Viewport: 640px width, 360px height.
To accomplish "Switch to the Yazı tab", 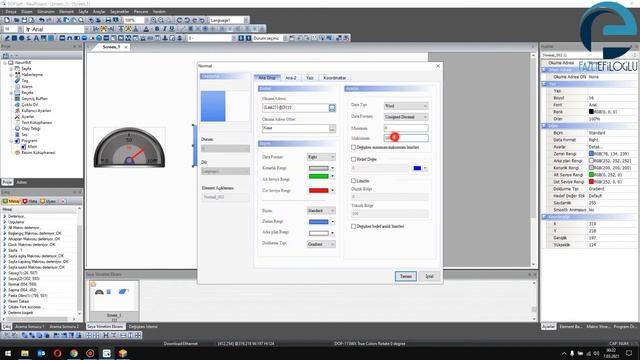I will coord(310,78).
